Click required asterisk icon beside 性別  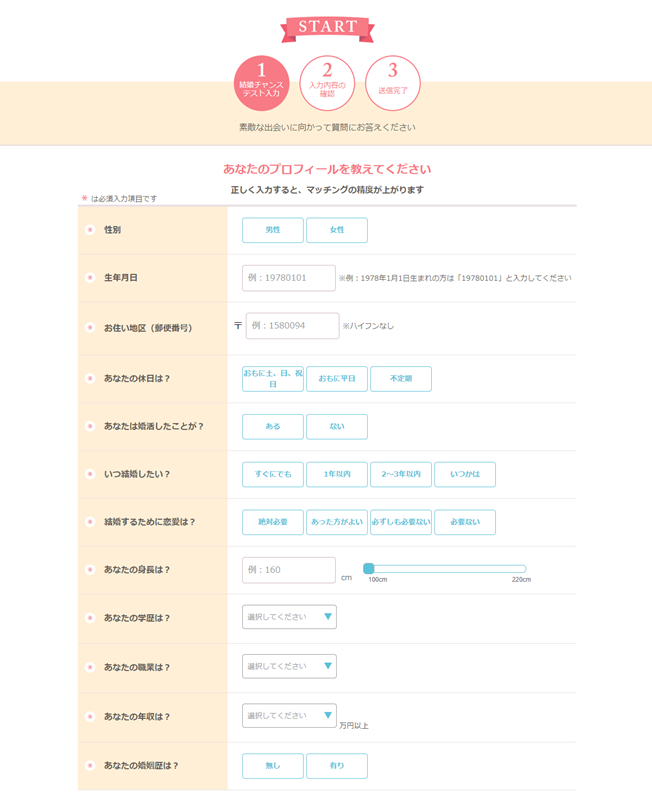90,230
